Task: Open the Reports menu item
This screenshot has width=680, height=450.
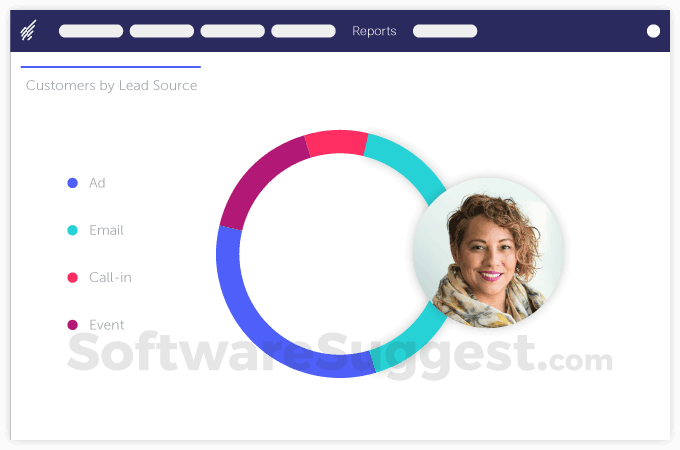Action: (374, 31)
